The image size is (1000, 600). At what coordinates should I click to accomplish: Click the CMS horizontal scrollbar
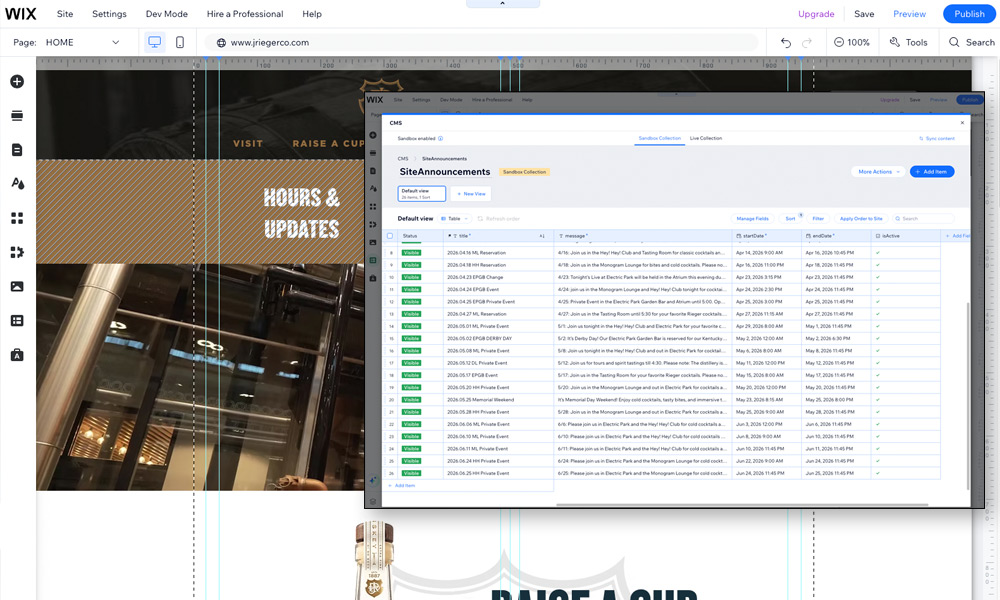coord(742,505)
